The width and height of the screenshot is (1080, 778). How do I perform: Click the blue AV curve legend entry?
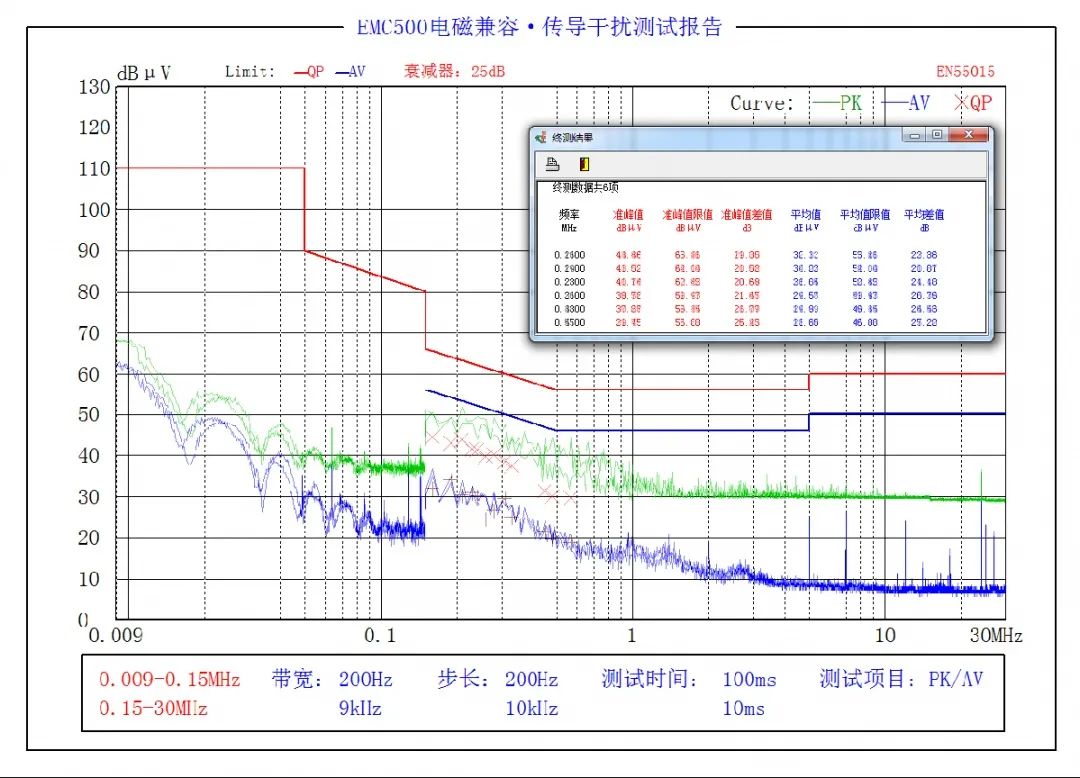click(x=906, y=103)
